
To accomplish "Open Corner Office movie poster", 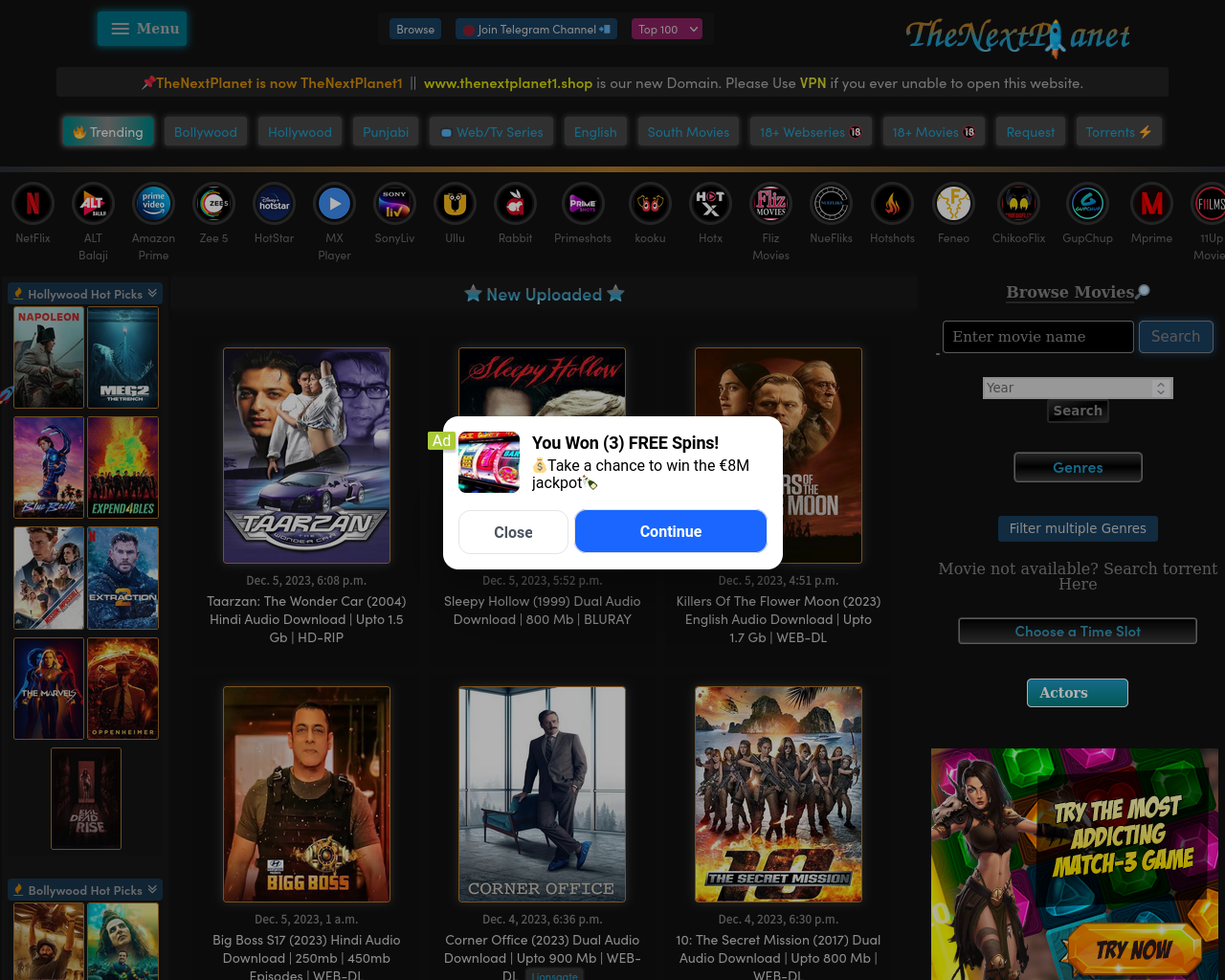I will tap(542, 794).
